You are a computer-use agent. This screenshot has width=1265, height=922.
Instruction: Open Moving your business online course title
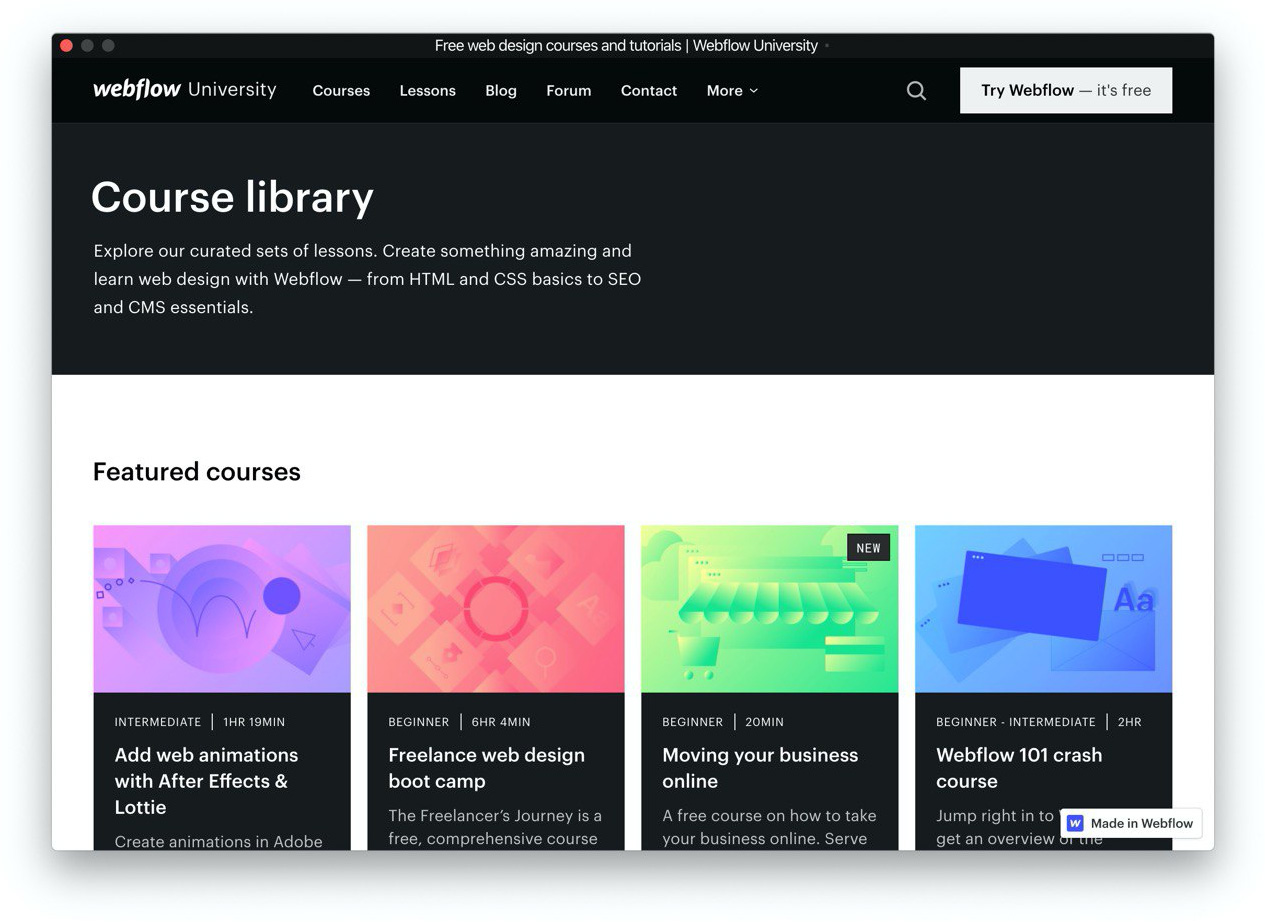[x=760, y=768]
